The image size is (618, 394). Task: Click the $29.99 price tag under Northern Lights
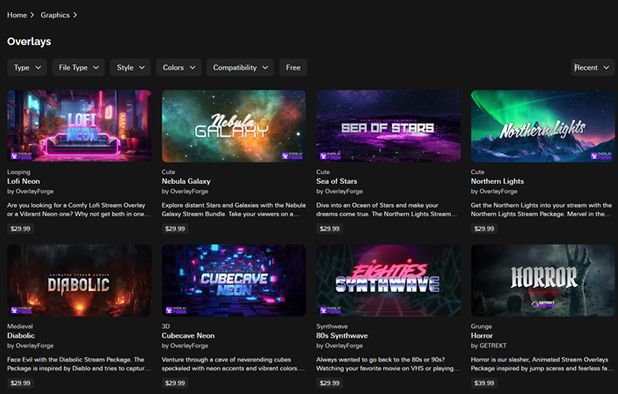pos(484,229)
